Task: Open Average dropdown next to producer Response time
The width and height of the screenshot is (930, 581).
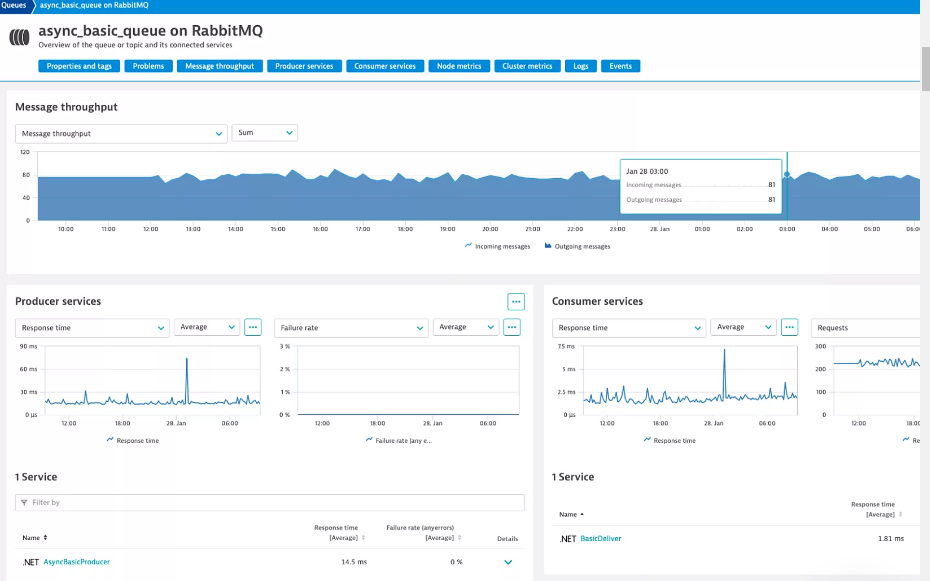Action: click(x=206, y=327)
